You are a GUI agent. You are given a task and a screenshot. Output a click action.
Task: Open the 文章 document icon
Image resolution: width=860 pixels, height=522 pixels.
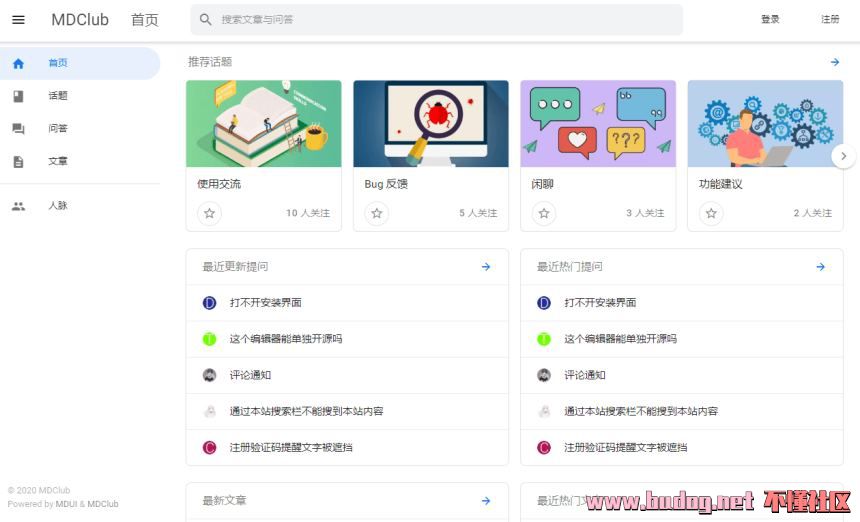click(18, 162)
